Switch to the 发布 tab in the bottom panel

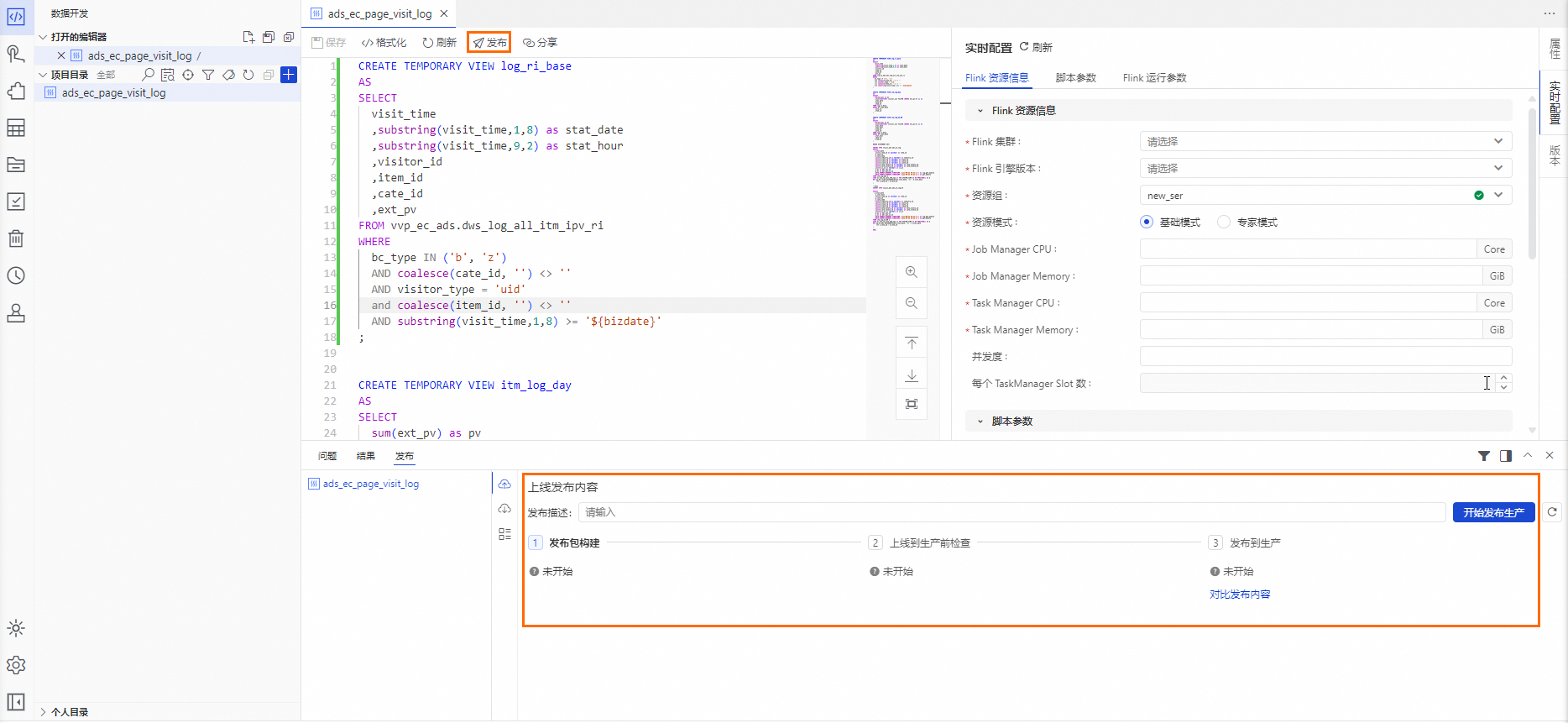click(x=405, y=456)
